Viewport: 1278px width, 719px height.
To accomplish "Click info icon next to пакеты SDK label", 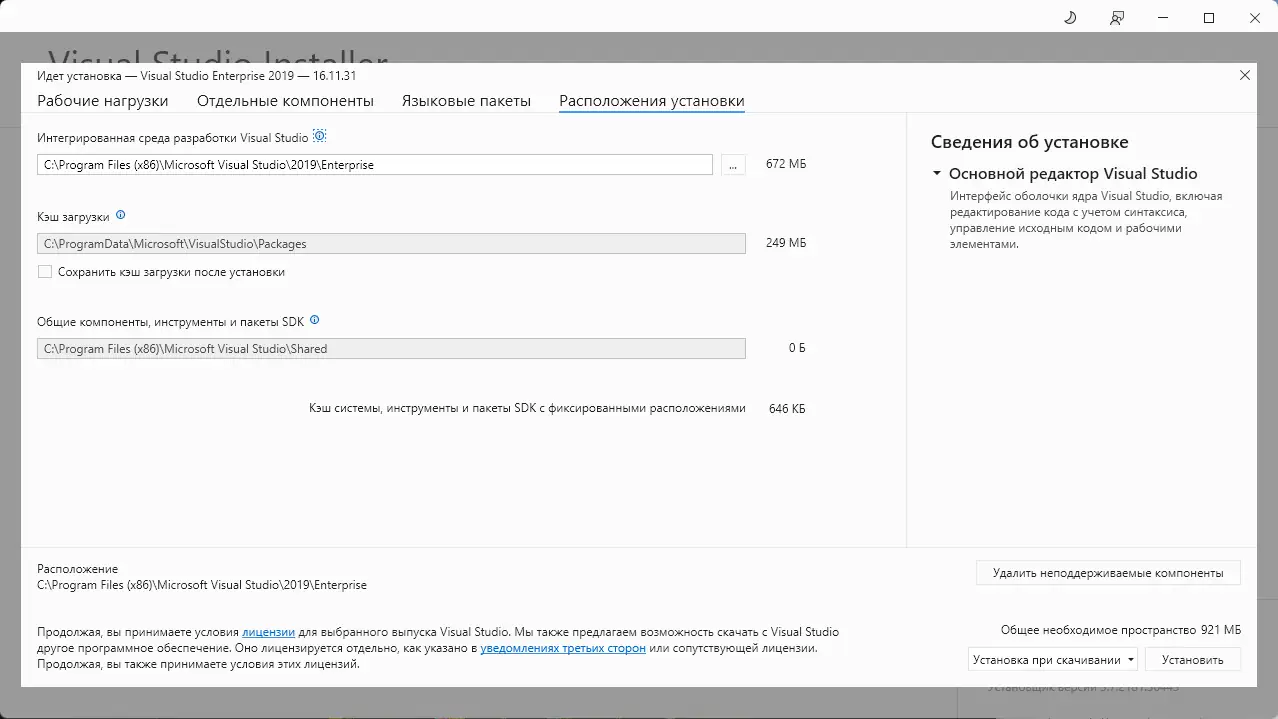I will pos(315,321).
